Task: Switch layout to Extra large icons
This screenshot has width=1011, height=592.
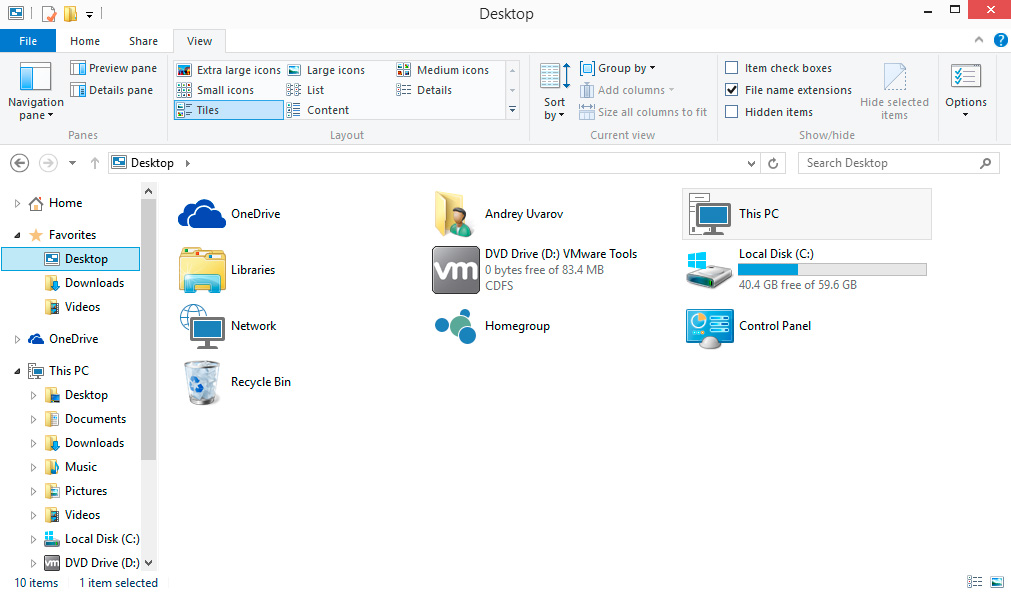Action: tap(229, 70)
